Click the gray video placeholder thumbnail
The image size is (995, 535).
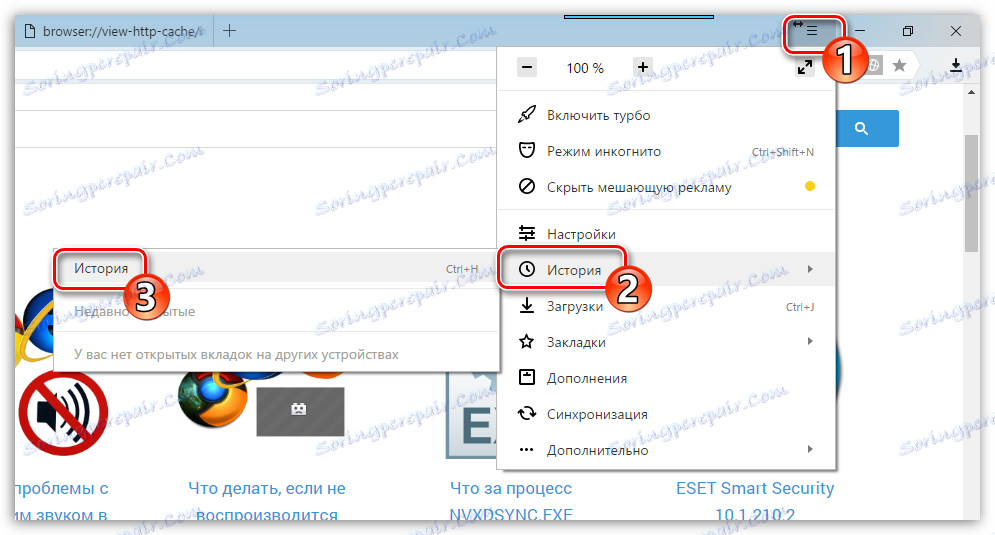point(300,412)
